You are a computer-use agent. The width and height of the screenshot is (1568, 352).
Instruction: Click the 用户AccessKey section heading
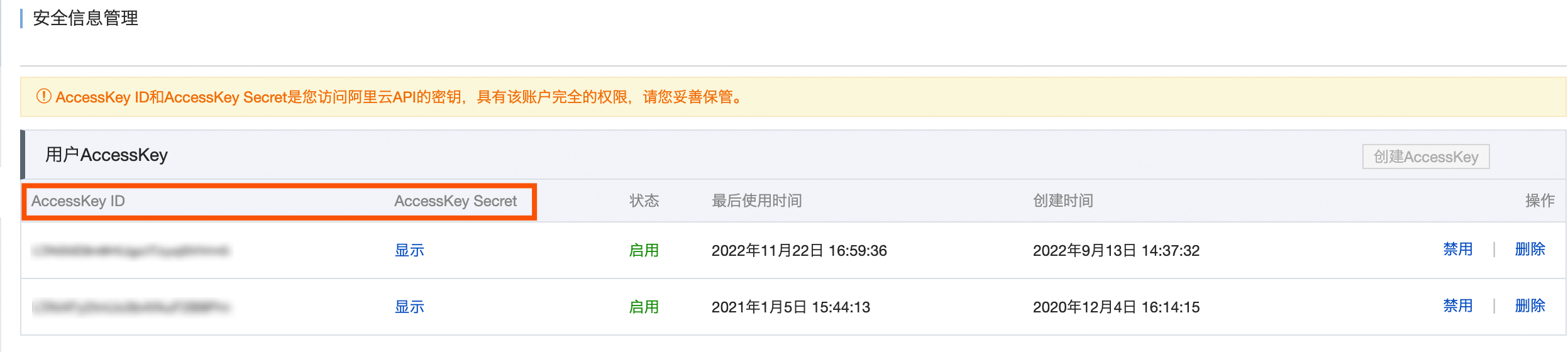(106, 155)
